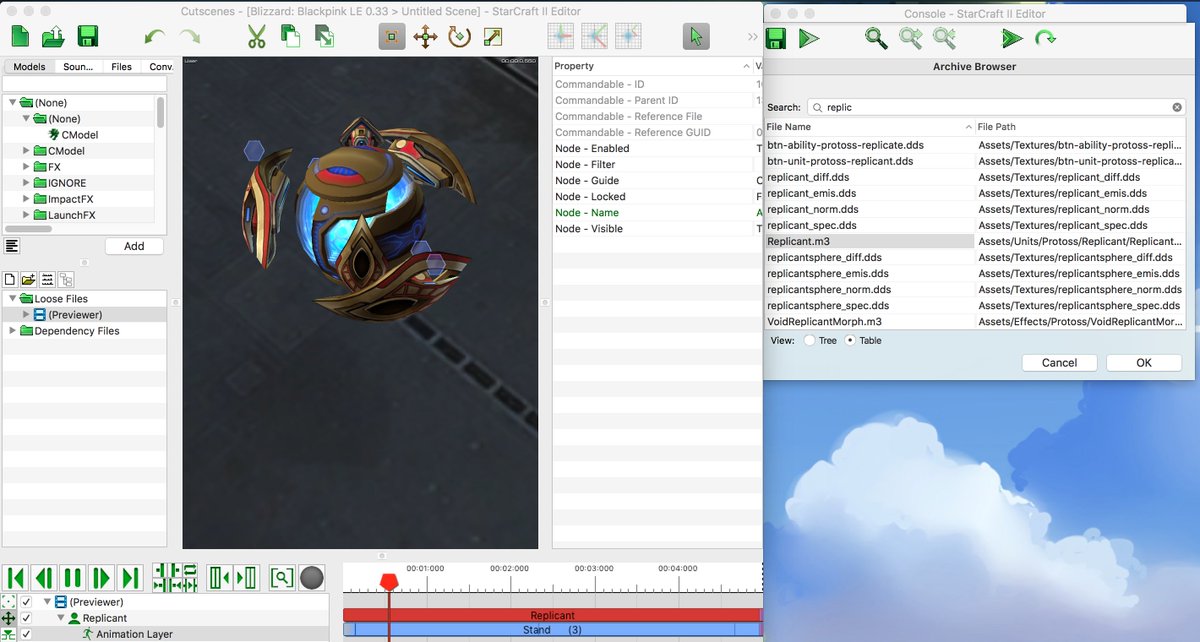Click the first green play icon in Console
The width and height of the screenshot is (1200, 642).
point(810,39)
